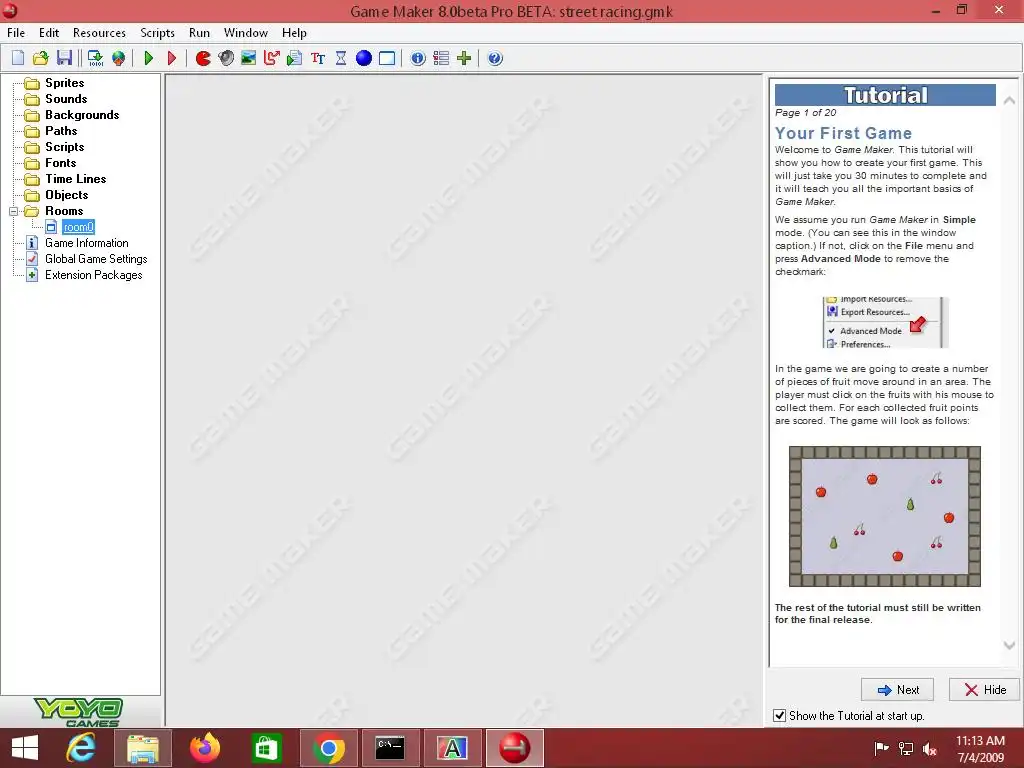Screen dimensions: 1024x768
Task: Open the Resources menu
Action: pyautogui.click(x=99, y=33)
